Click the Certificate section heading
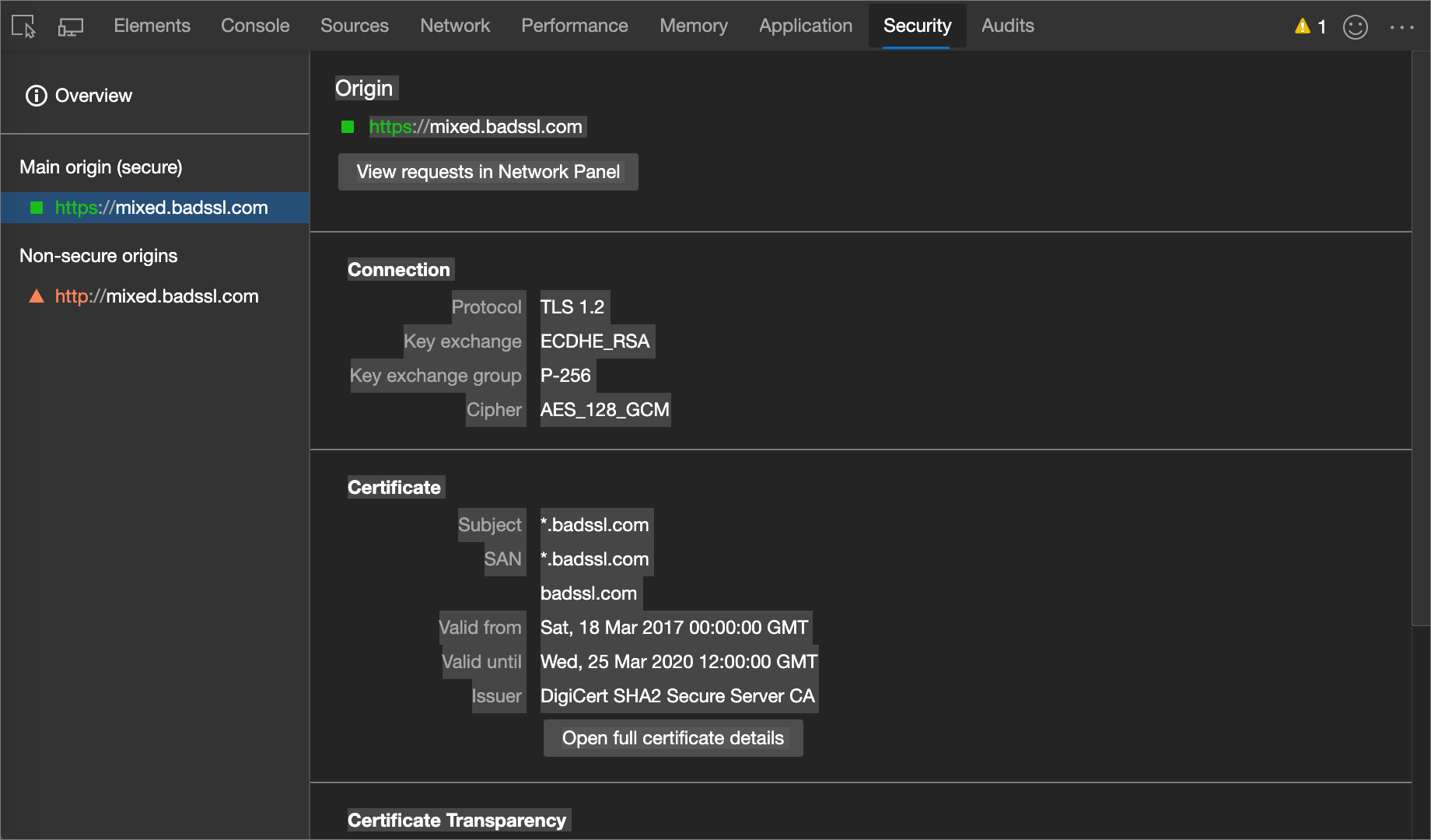The width and height of the screenshot is (1431, 840). 394,488
